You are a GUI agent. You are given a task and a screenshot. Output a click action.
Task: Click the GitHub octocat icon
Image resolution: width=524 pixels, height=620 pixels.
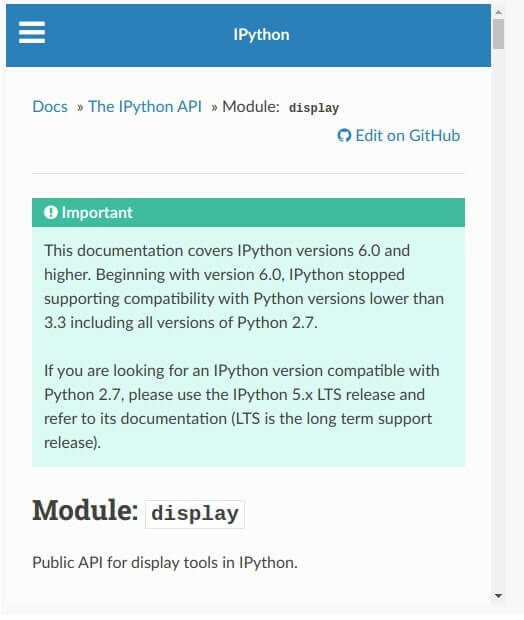point(344,136)
